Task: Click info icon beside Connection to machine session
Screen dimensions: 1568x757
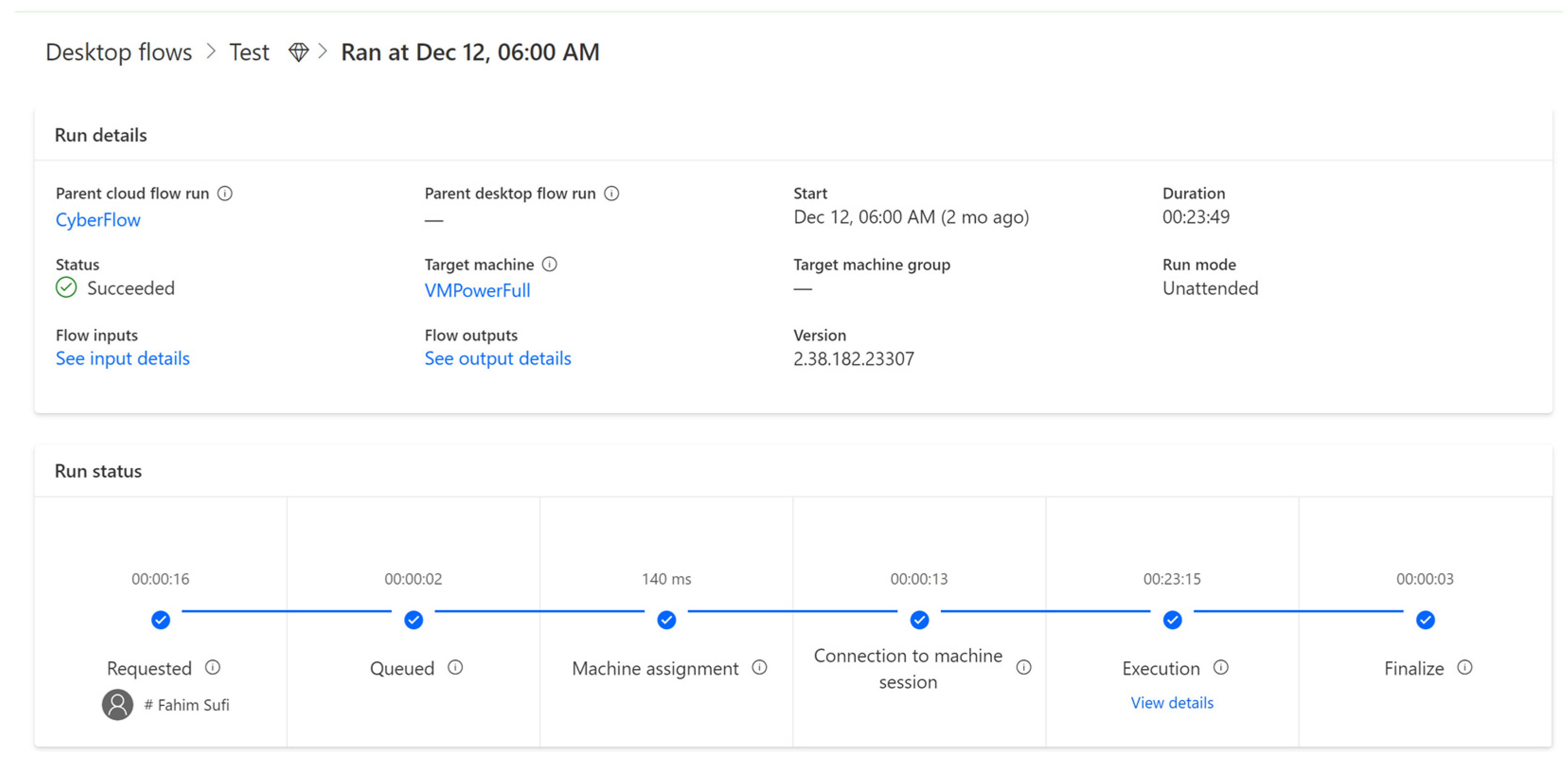Action: [x=1024, y=667]
